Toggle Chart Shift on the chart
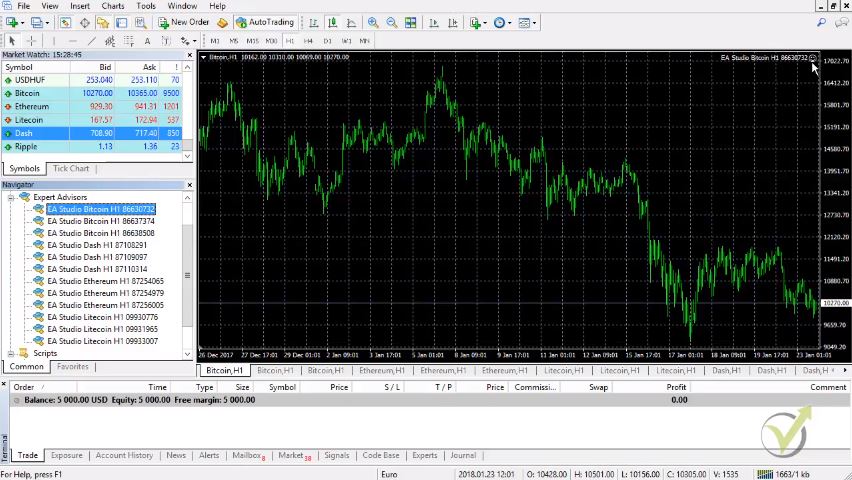Image resolution: width=852 pixels, height=480 pixels. (x=453, y=23)
